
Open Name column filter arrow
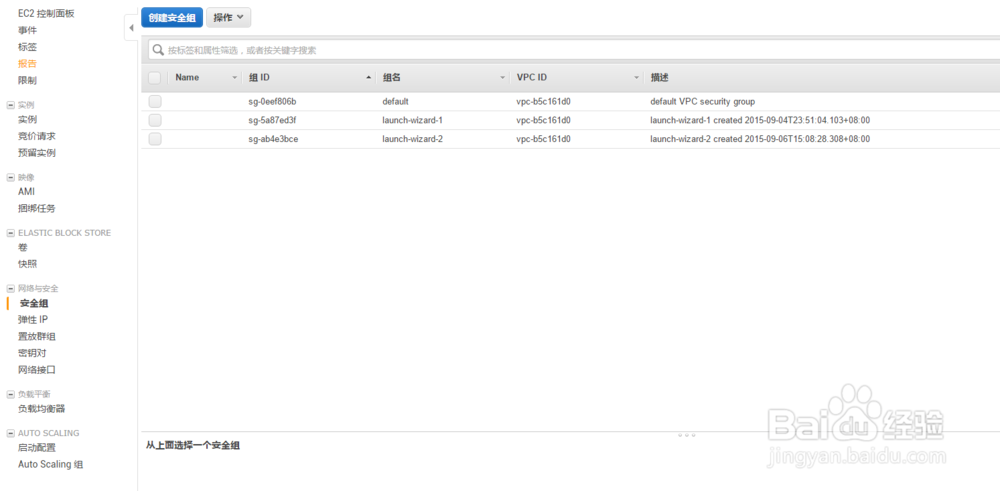tap(234, 78)
